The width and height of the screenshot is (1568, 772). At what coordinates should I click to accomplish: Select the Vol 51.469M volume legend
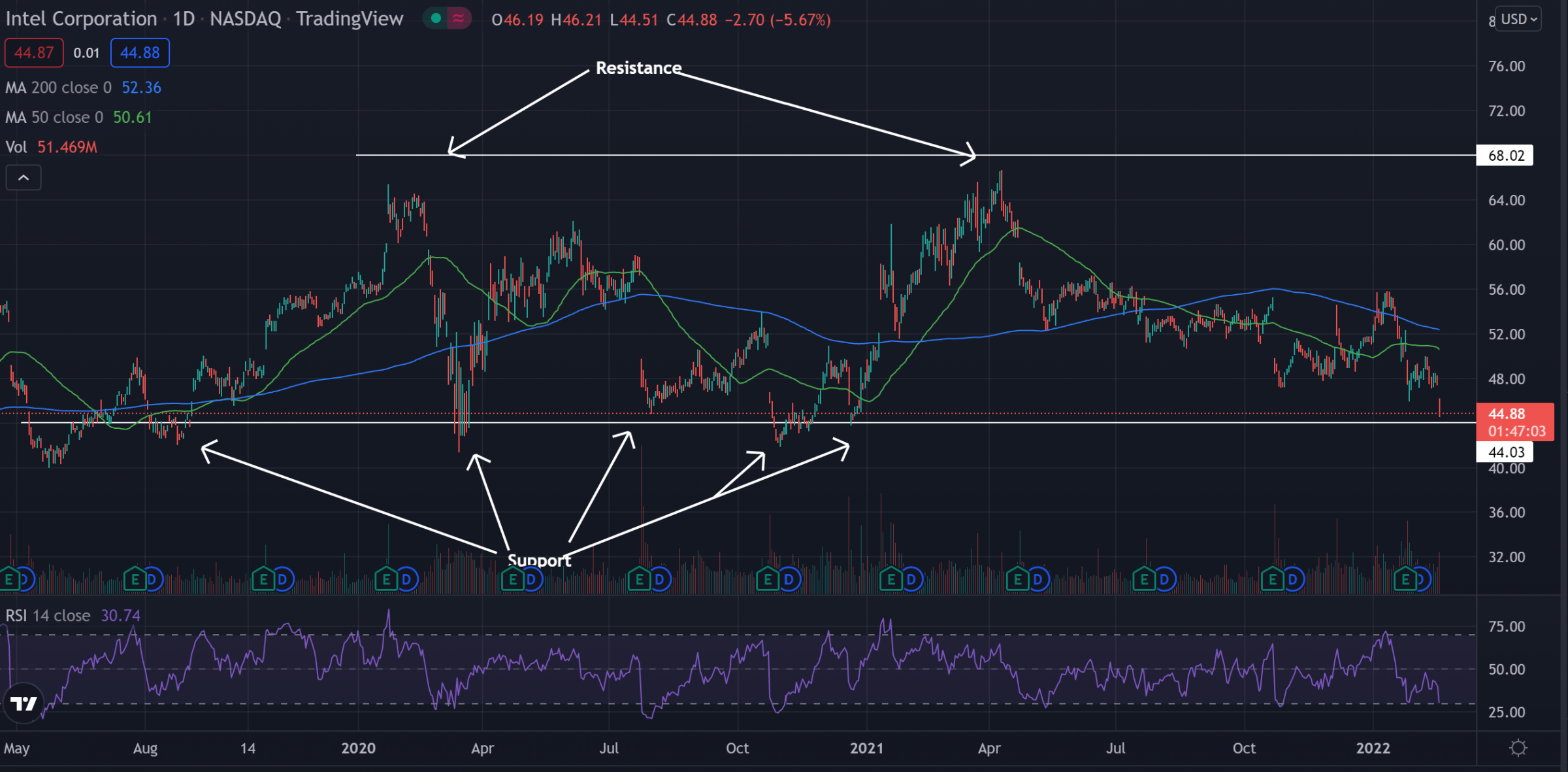tap(51, 147)
